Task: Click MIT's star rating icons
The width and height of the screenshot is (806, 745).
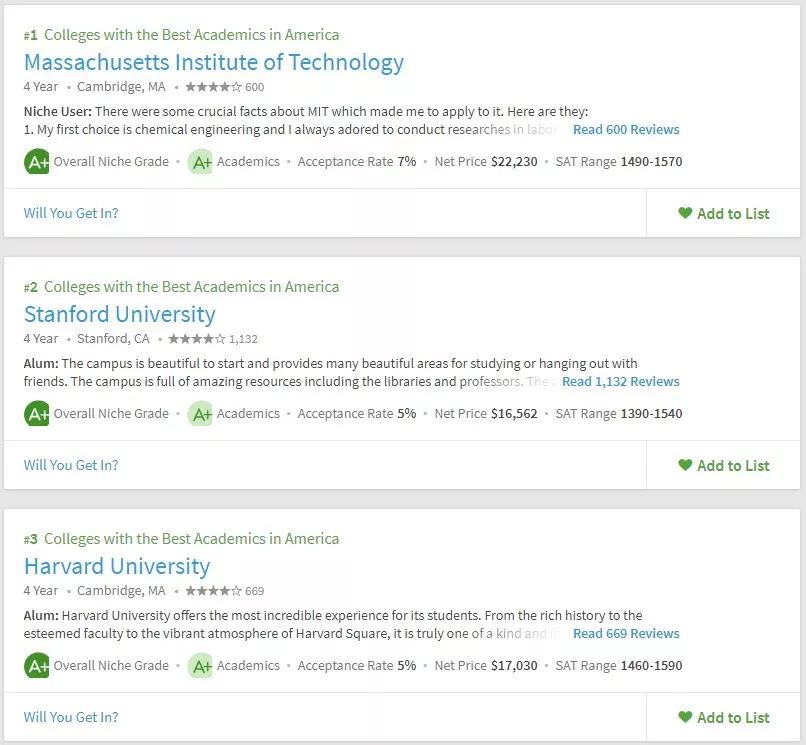Action: 213,87
